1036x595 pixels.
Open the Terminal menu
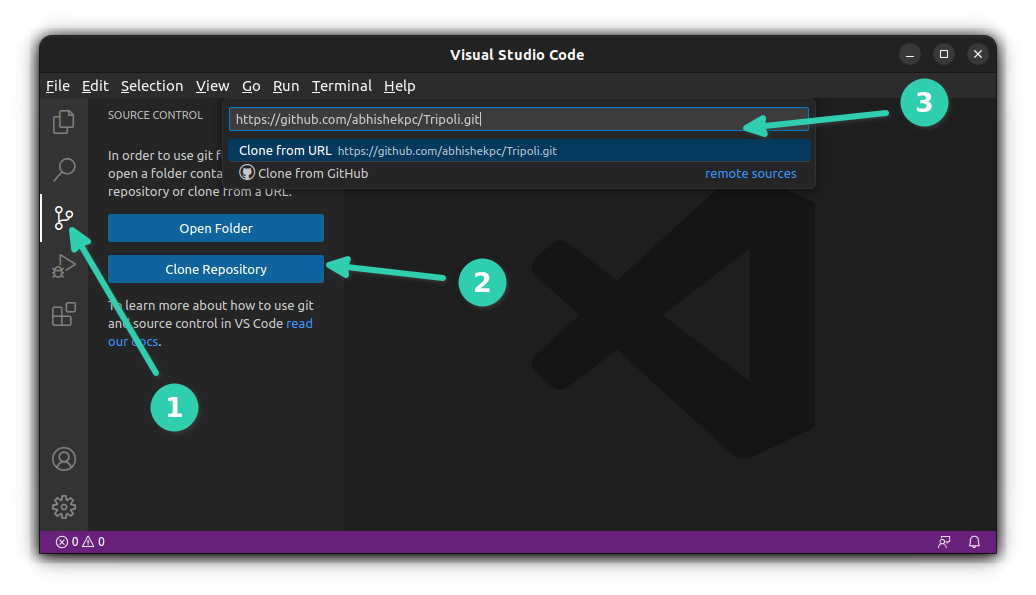(341, 86)
